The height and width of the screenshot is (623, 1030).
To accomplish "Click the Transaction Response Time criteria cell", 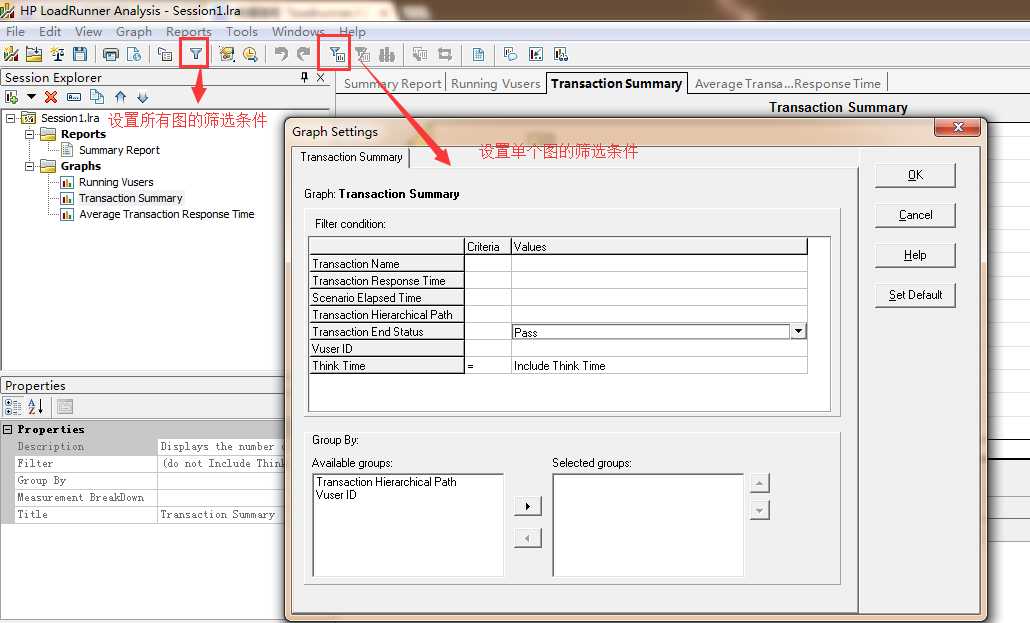I will pyautogui.click(x=487, y=280).
